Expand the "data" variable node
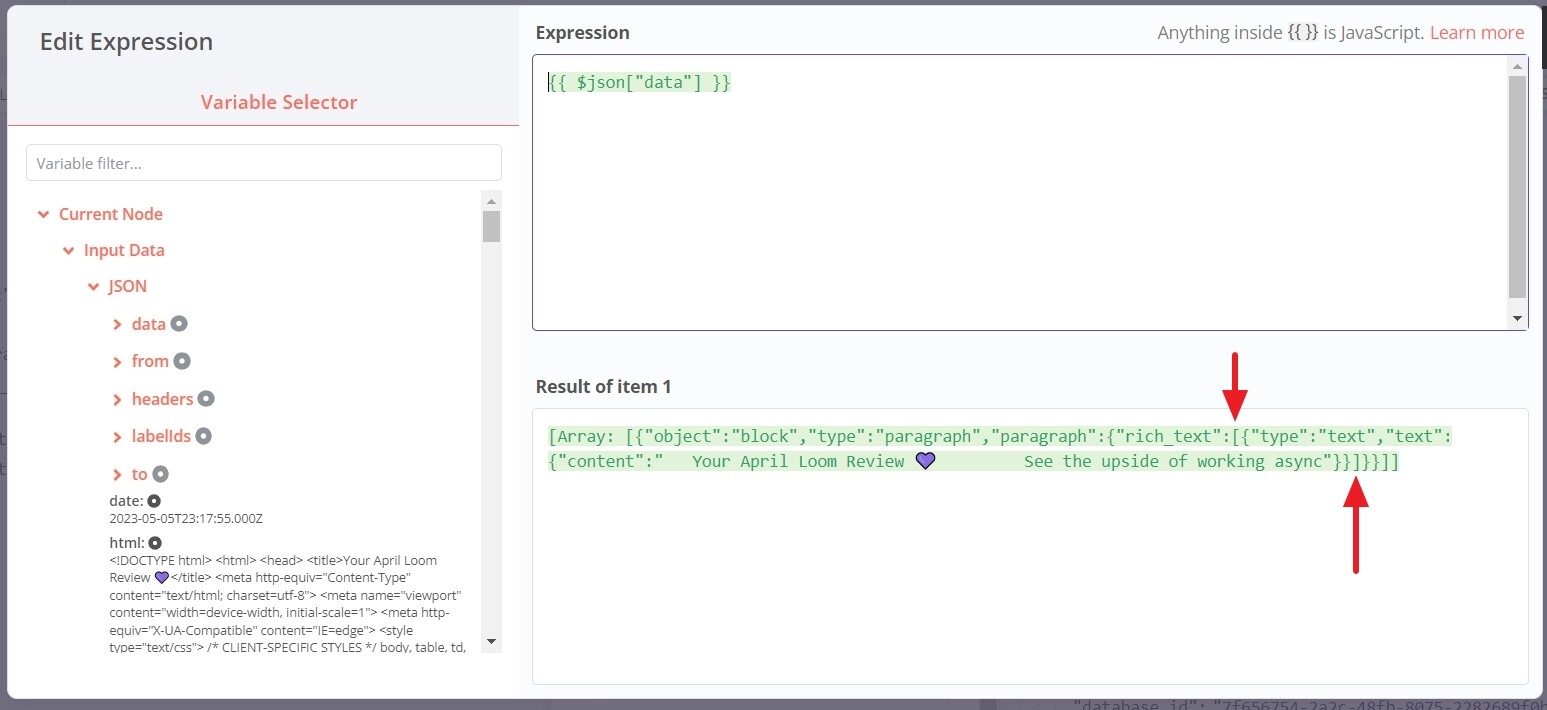1547x710 pixels. (x=116, y=324)
